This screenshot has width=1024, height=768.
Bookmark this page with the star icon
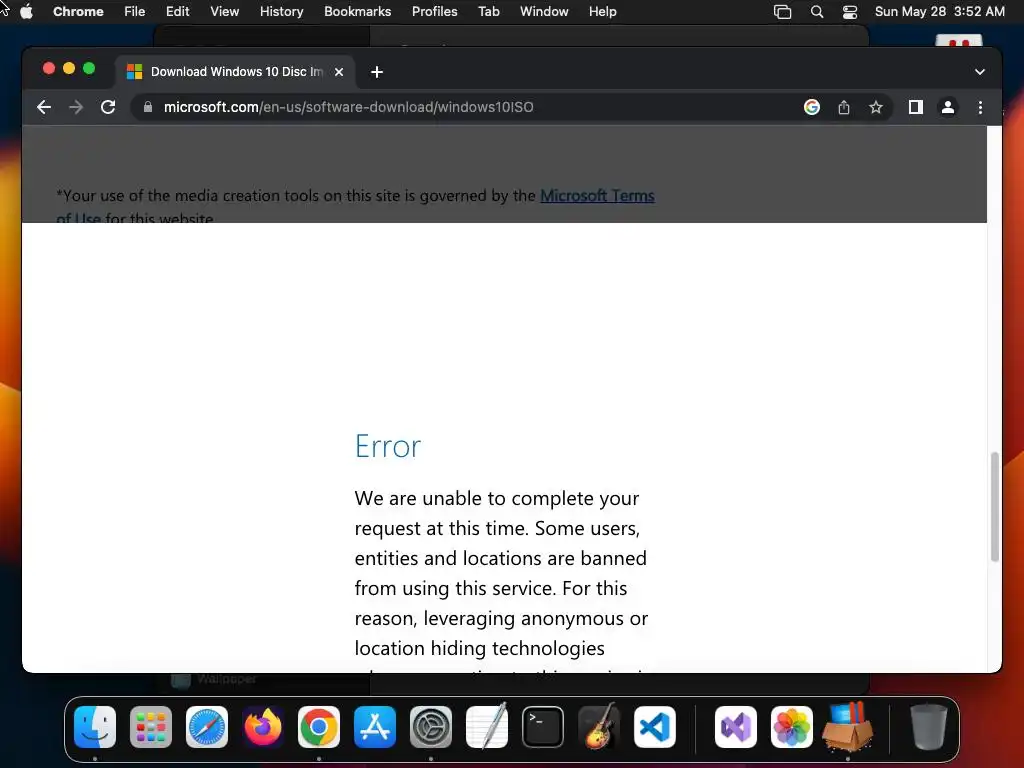pyautogui.click(x=876, y=107)
